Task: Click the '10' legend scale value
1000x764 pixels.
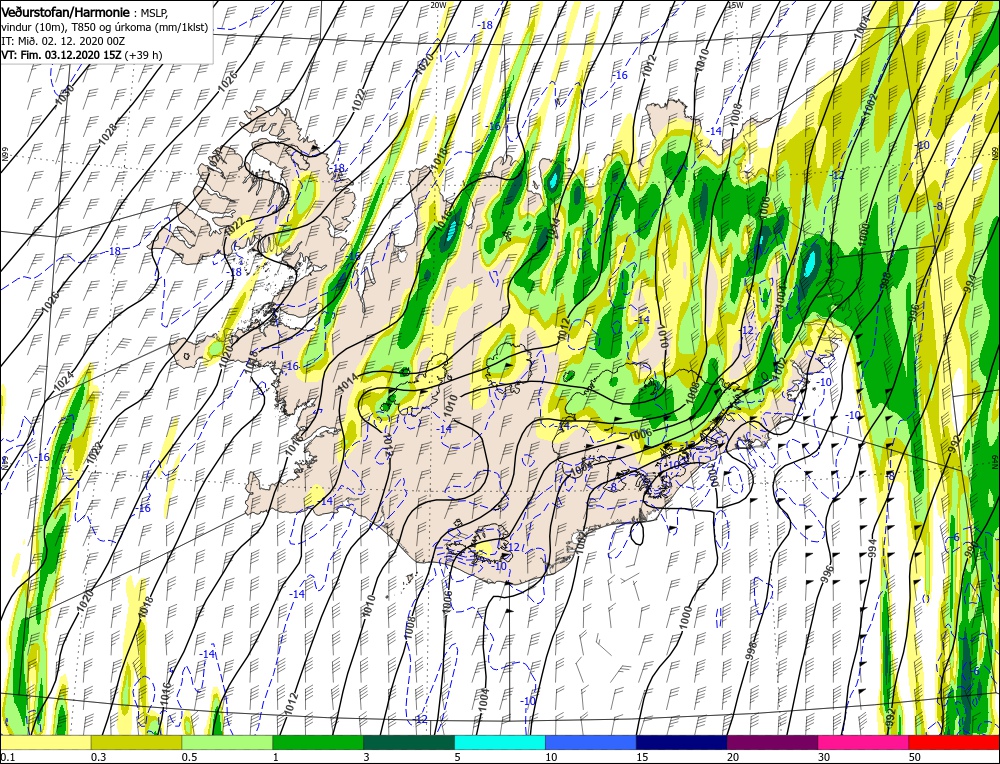Action: [550, 757]
